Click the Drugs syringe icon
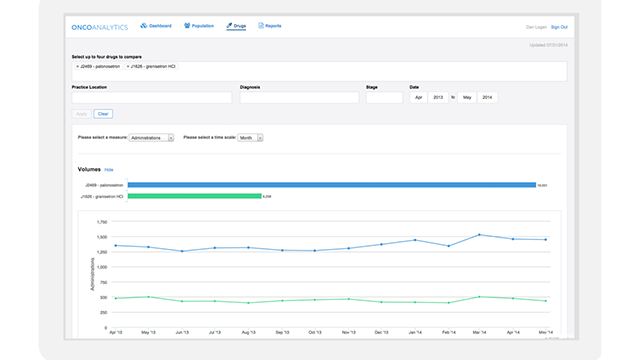 point(229,26)
